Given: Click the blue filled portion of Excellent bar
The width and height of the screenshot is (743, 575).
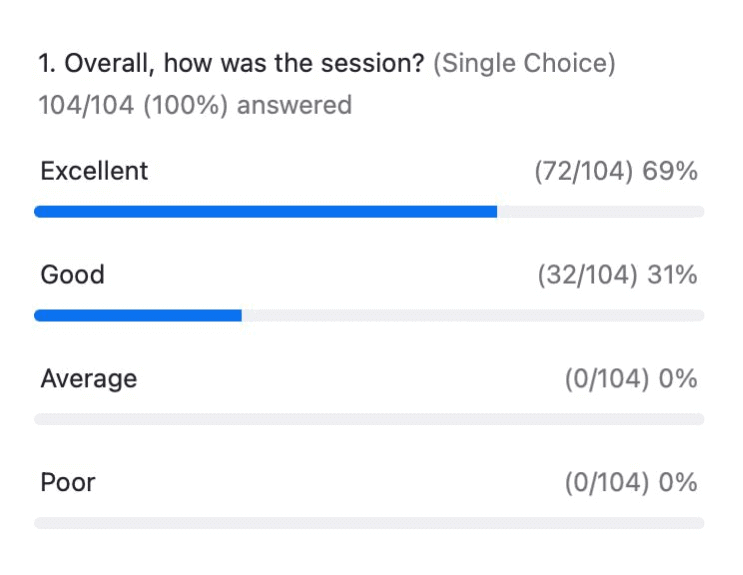Looking at the screenshot, I should (265, 212).
